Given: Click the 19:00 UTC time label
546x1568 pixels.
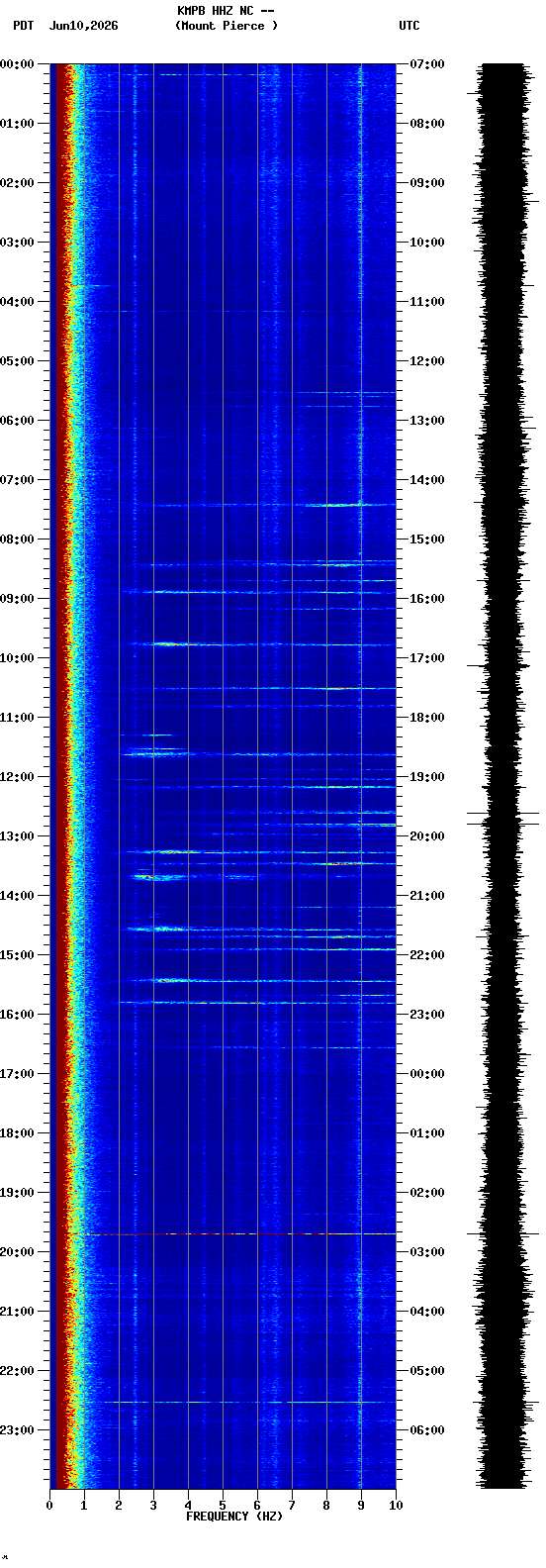Looking at the screenshot, I should (x=427, y=777).
